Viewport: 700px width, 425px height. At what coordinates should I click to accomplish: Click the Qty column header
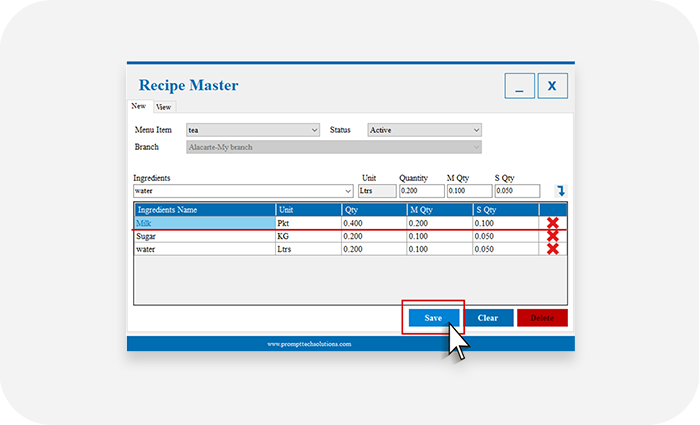click(x=374, y=210)
